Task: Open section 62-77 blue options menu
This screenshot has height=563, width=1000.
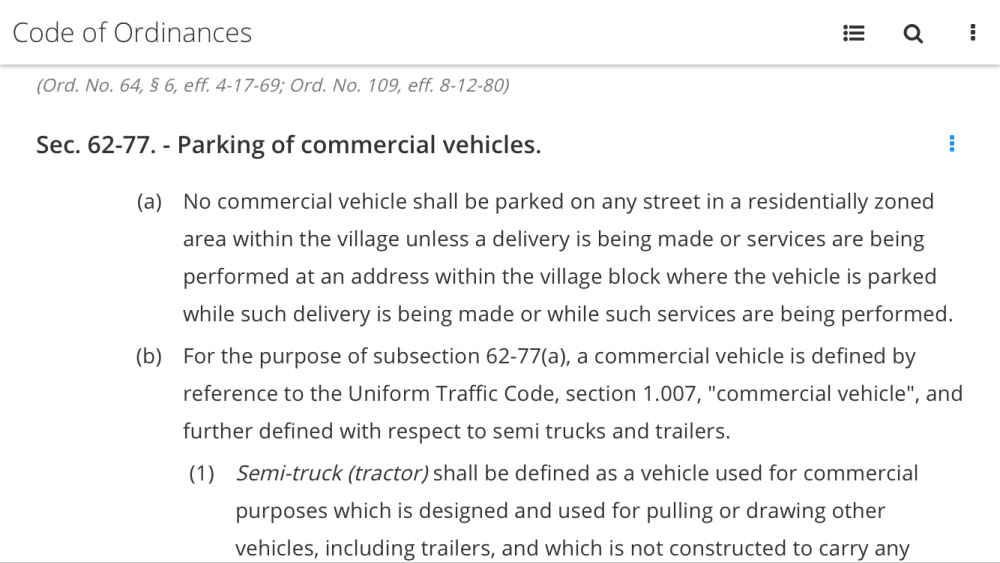Action: pos(952,143)
